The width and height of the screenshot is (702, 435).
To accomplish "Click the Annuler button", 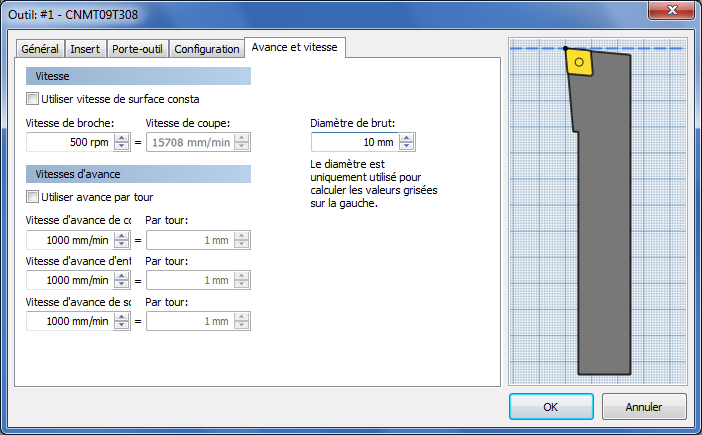I will [644, 407].
